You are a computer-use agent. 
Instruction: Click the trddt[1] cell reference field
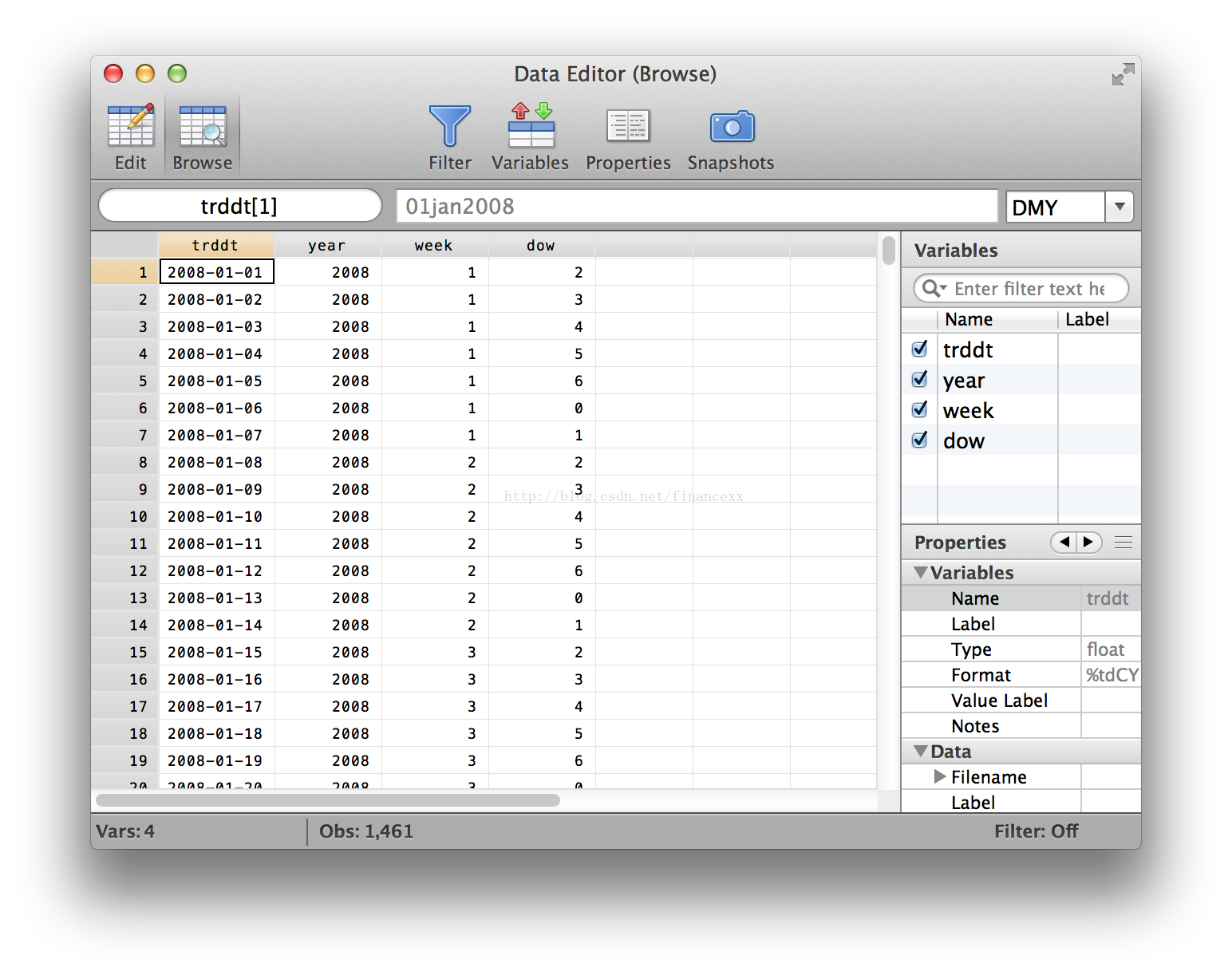pos(239,206)
